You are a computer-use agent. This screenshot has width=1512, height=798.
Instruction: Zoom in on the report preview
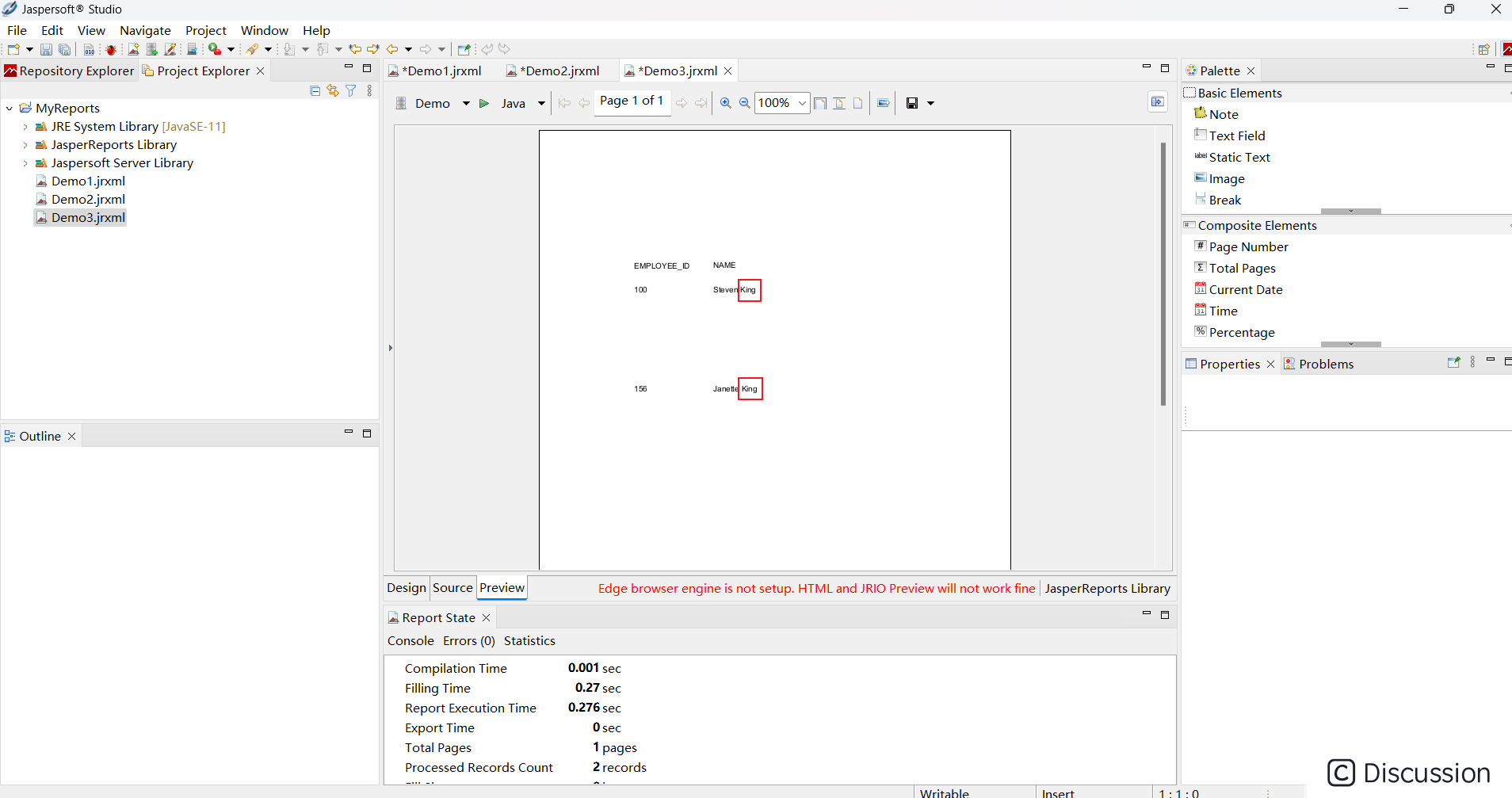726,103
